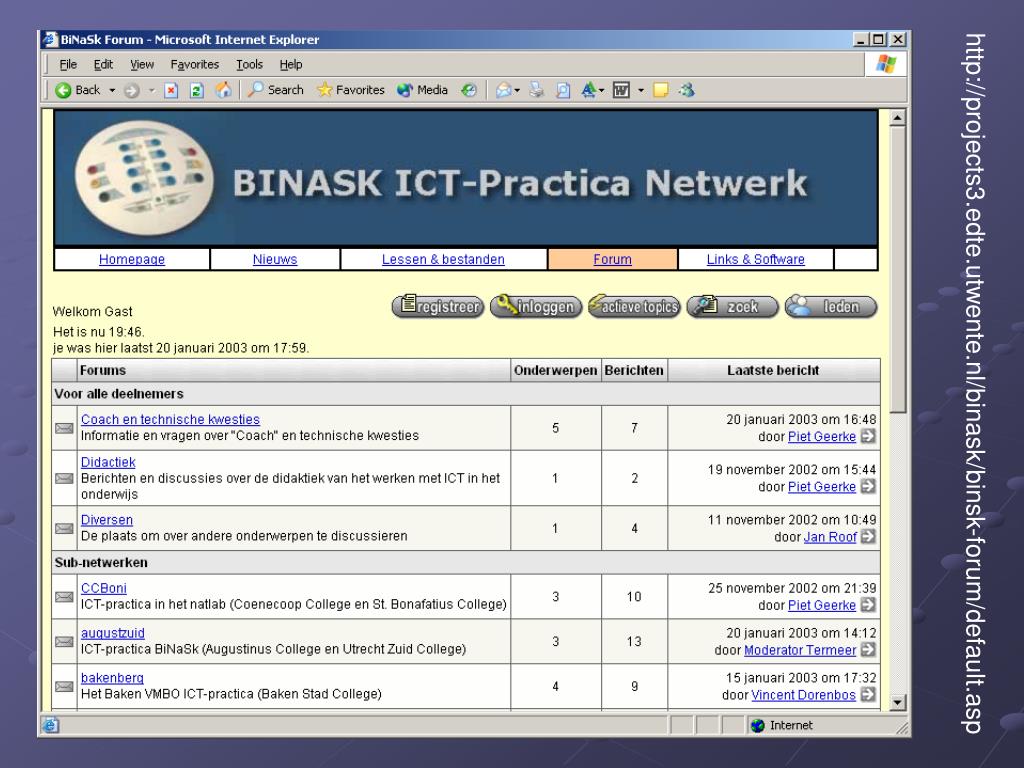Click the envelope icon in the Diversen row

click(64, 528)
